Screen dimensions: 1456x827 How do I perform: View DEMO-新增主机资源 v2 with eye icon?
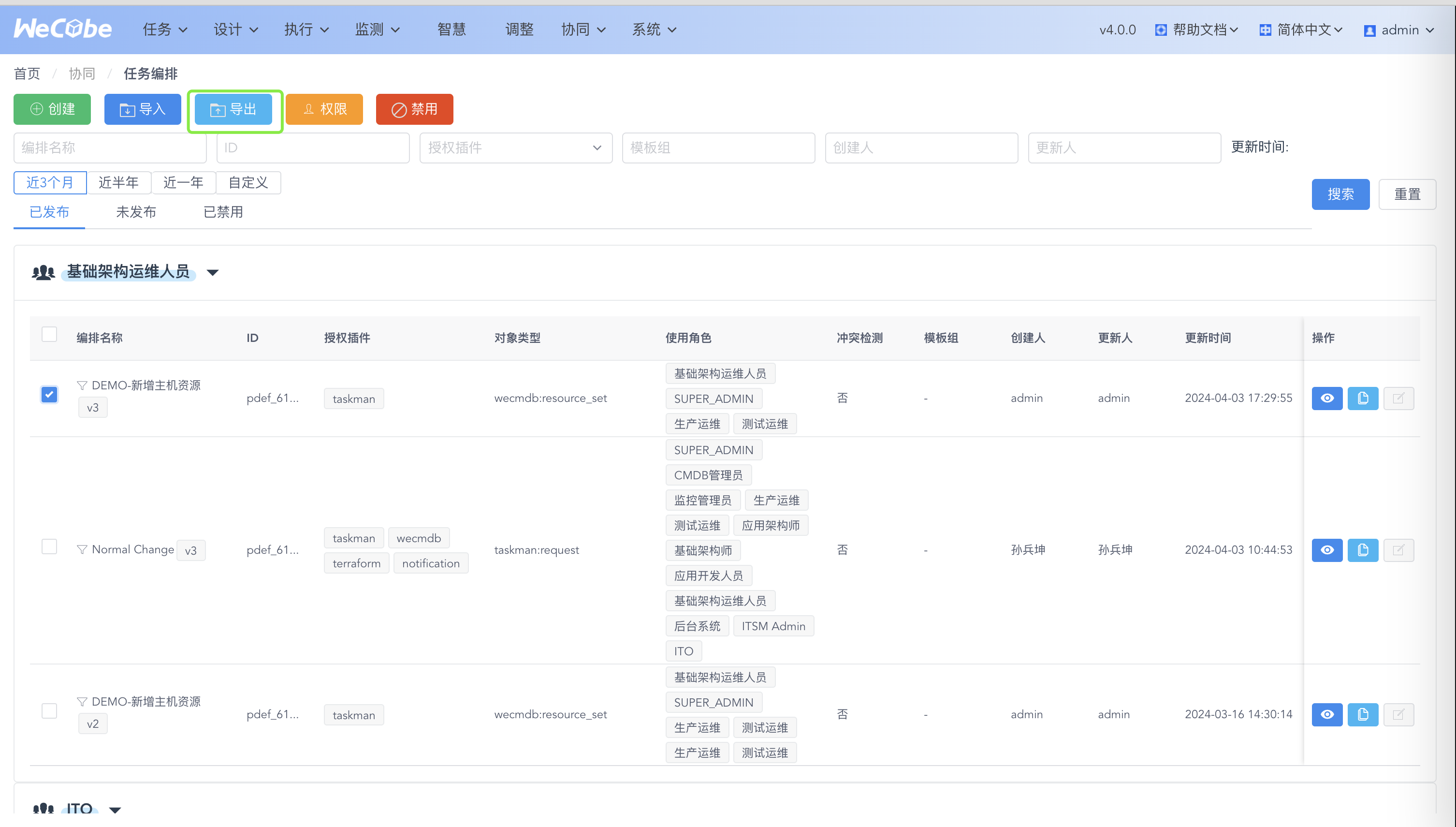point(1326,714)
